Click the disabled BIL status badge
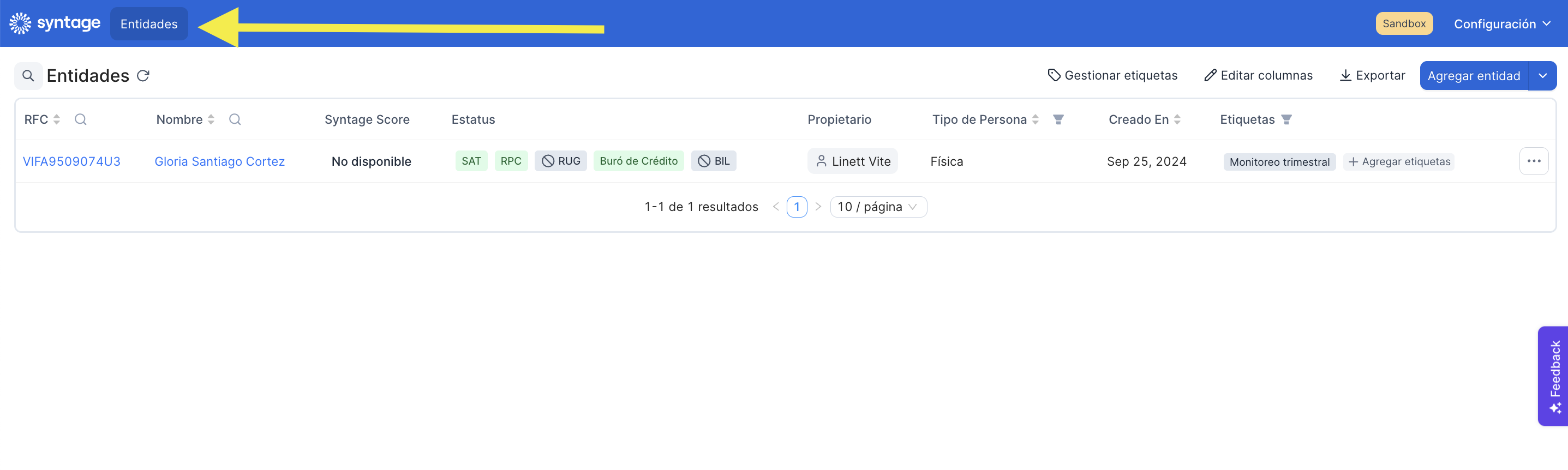The width and height of the screenshot is (1568, 470). pyautogui.click(x=714, y=161)
